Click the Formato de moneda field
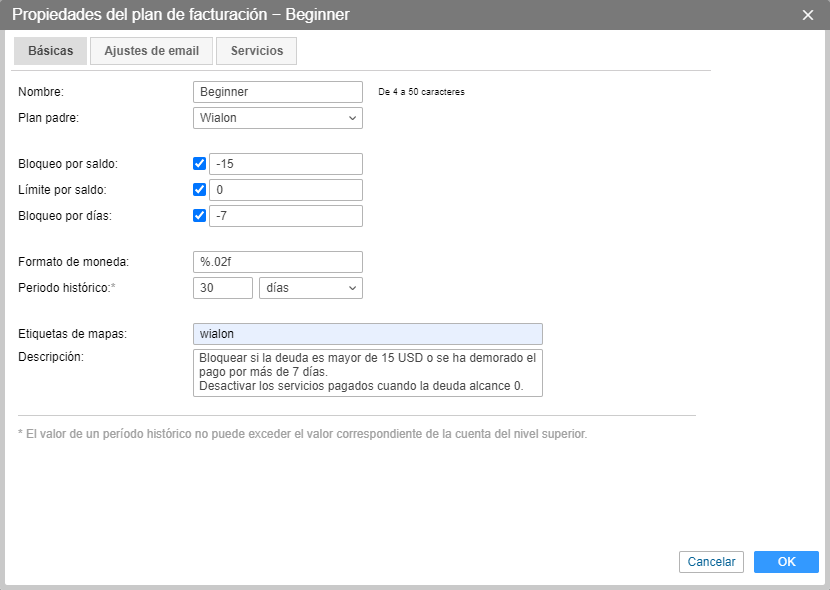Viewport: 830px width, 590px height. tap(277, 262)
